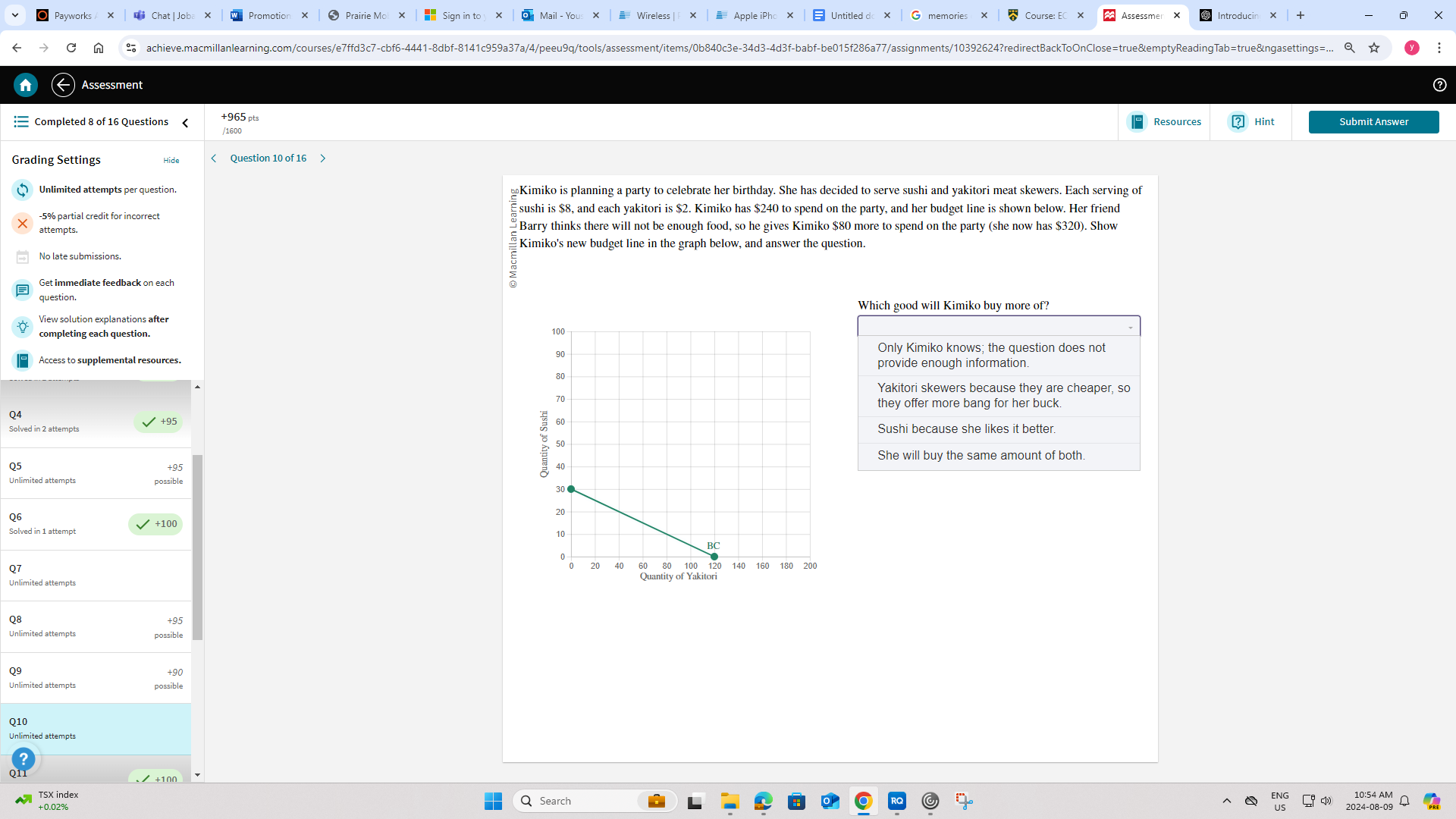Open help question mark in top right
This screenshot has width=1456, height=819.
pyautogui.click(x=1439, y=85)
